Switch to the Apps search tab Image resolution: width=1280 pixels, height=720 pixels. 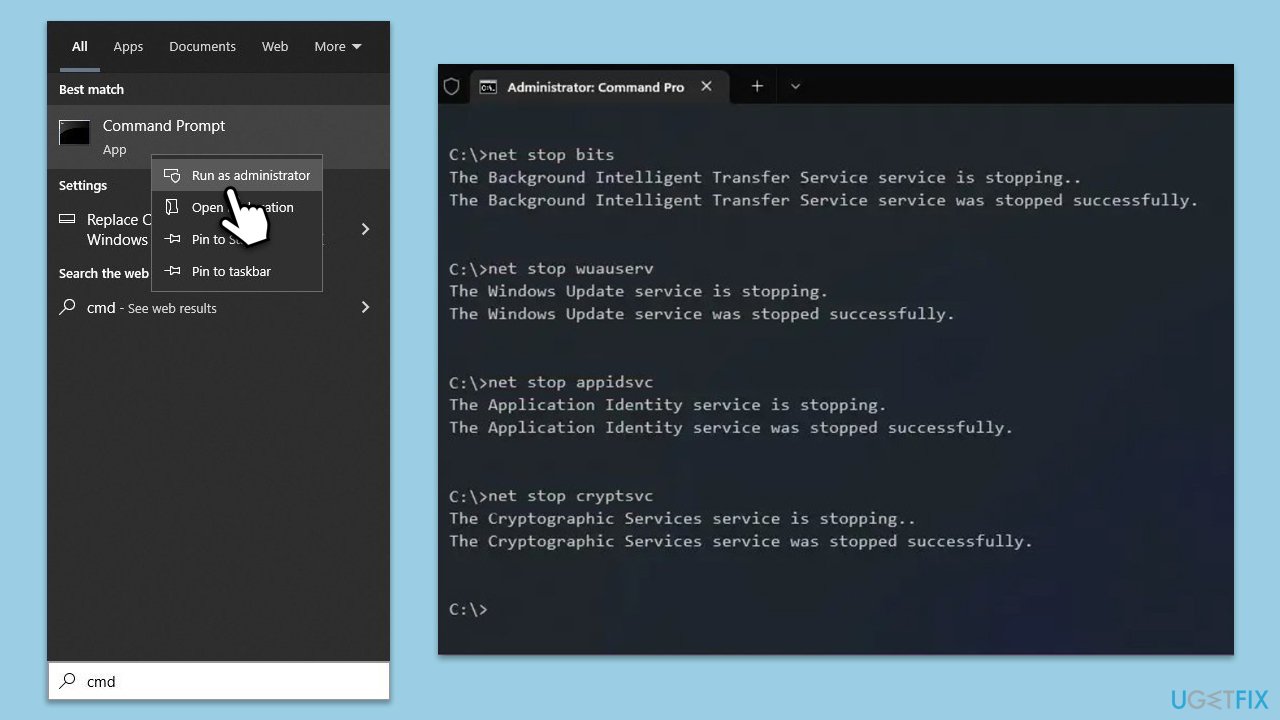pyautogui.click(x=128, y=46)
